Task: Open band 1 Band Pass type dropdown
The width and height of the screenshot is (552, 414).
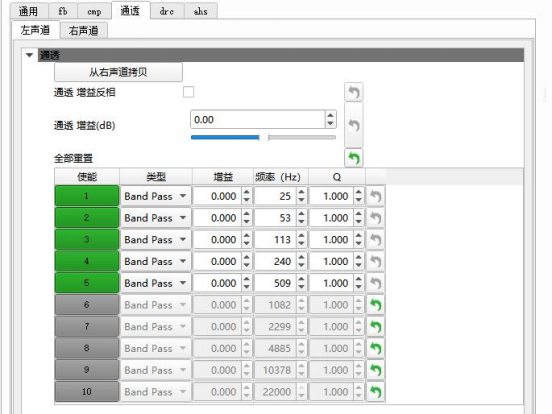Action: (x=156, y=196)
